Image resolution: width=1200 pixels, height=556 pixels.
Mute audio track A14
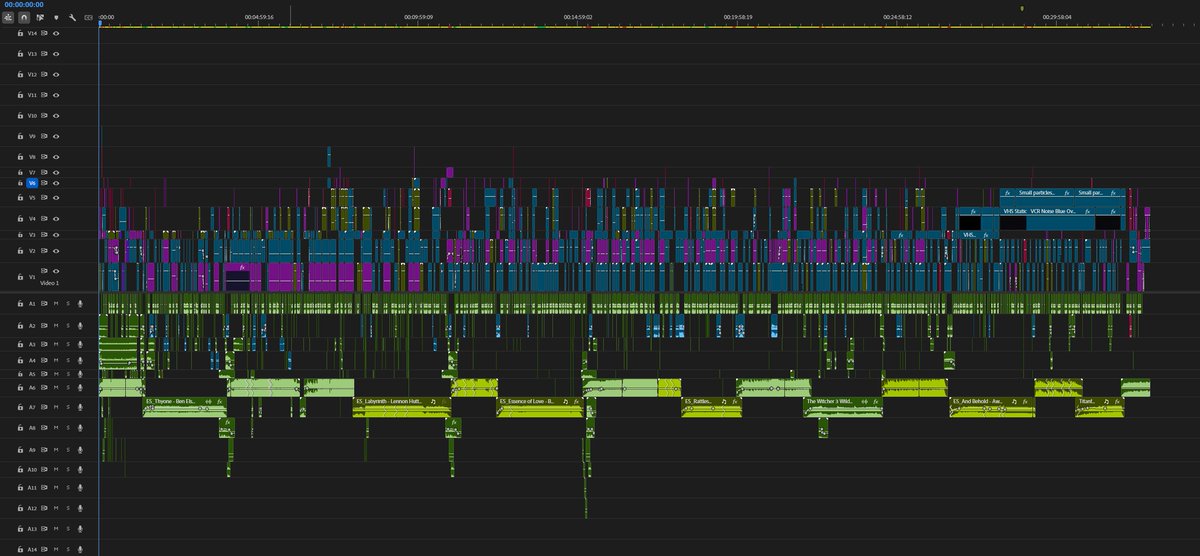pyautogui.click(x=57, y=550)
